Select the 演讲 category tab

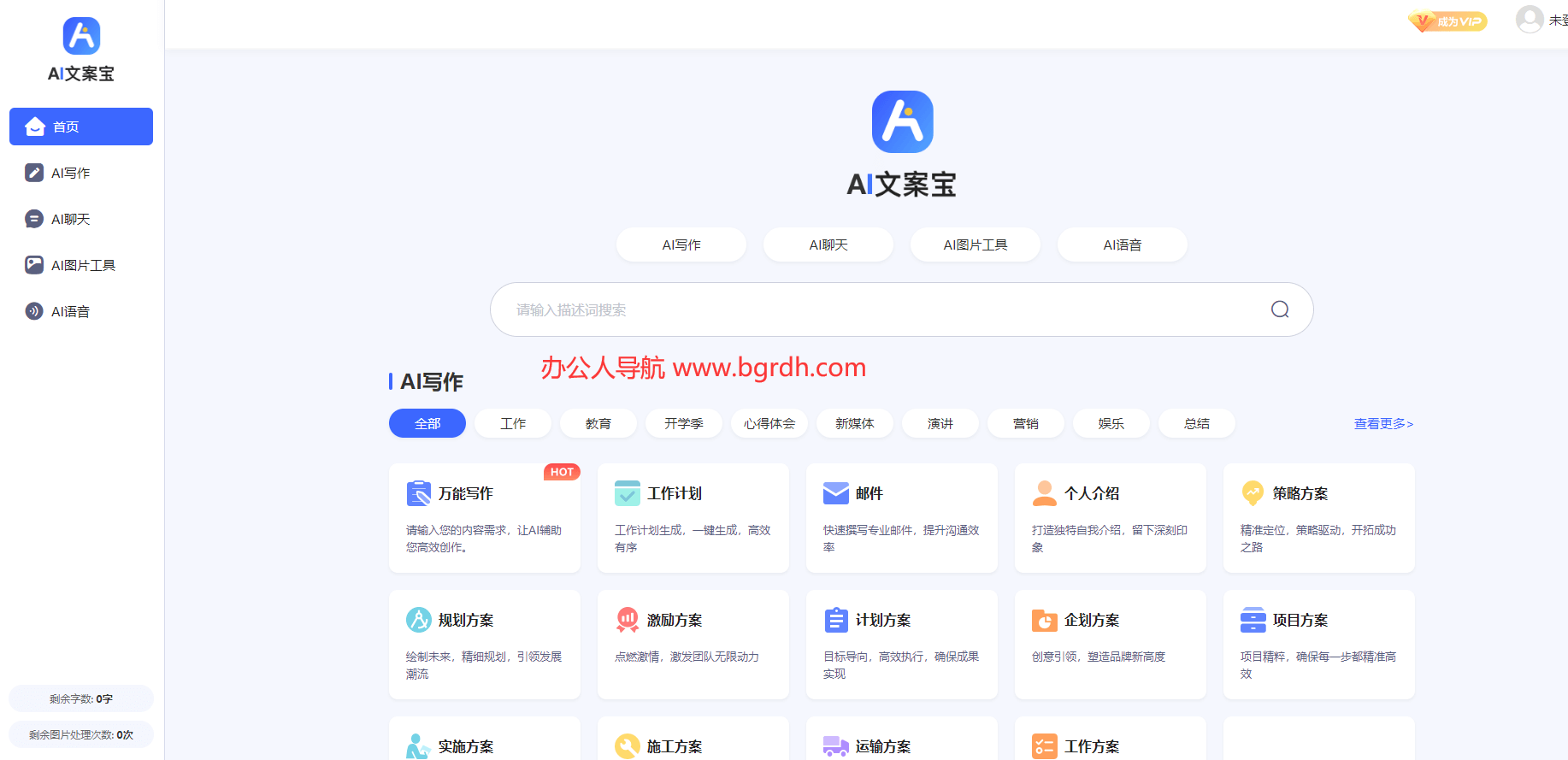[x=940, y=423]
